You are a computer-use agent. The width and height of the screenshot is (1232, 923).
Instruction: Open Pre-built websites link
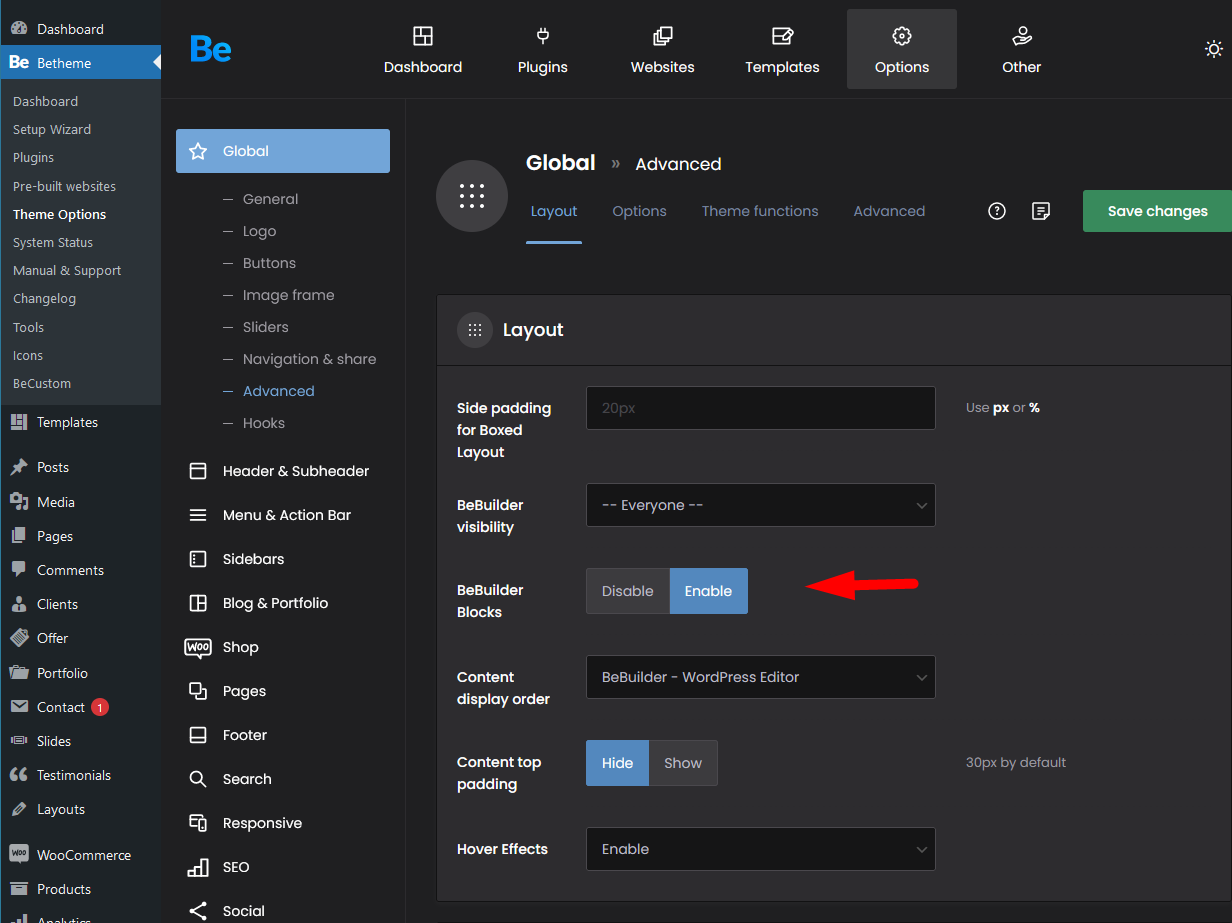tap(64, 186)
